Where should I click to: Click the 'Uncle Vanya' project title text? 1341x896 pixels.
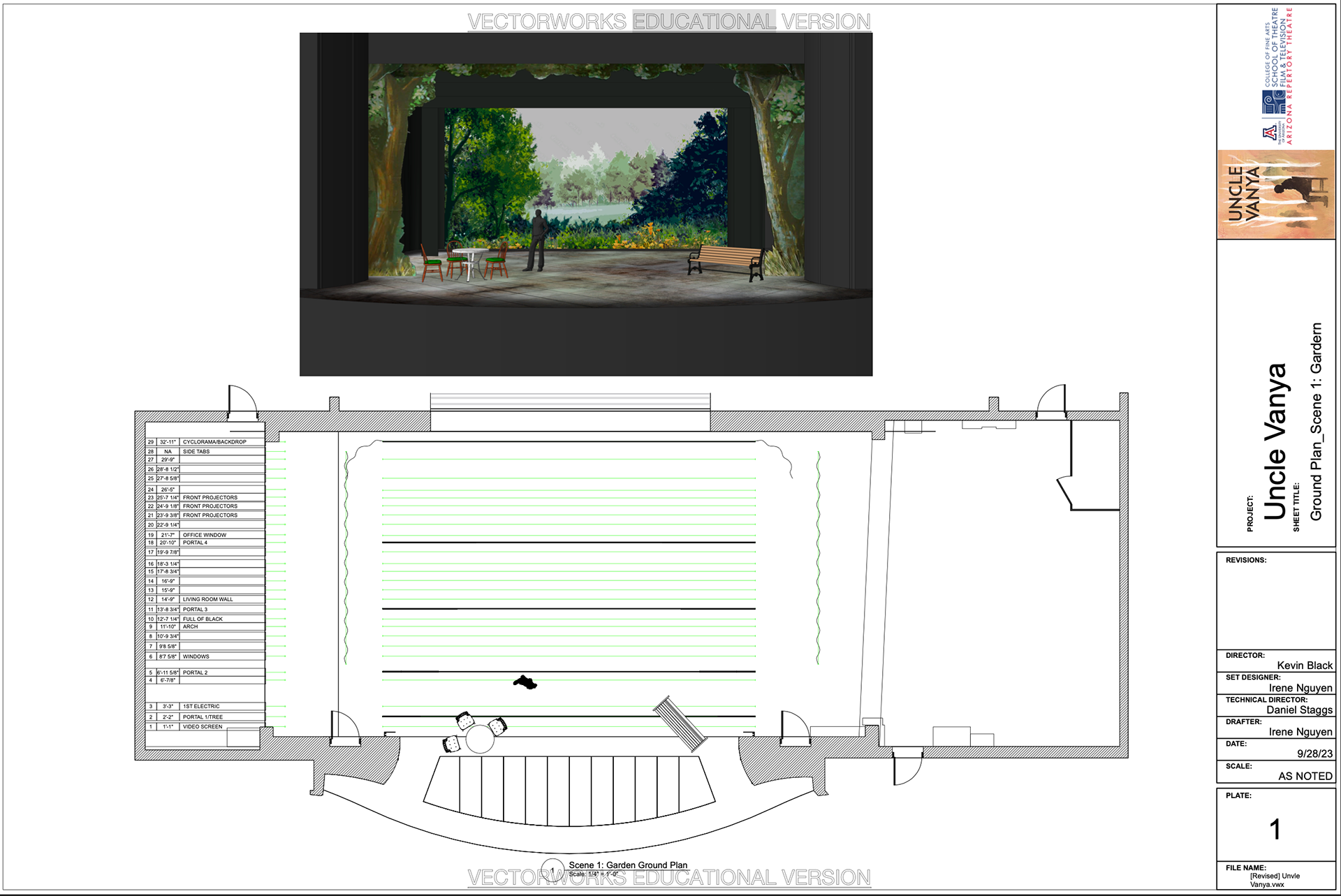[1275, 441]
